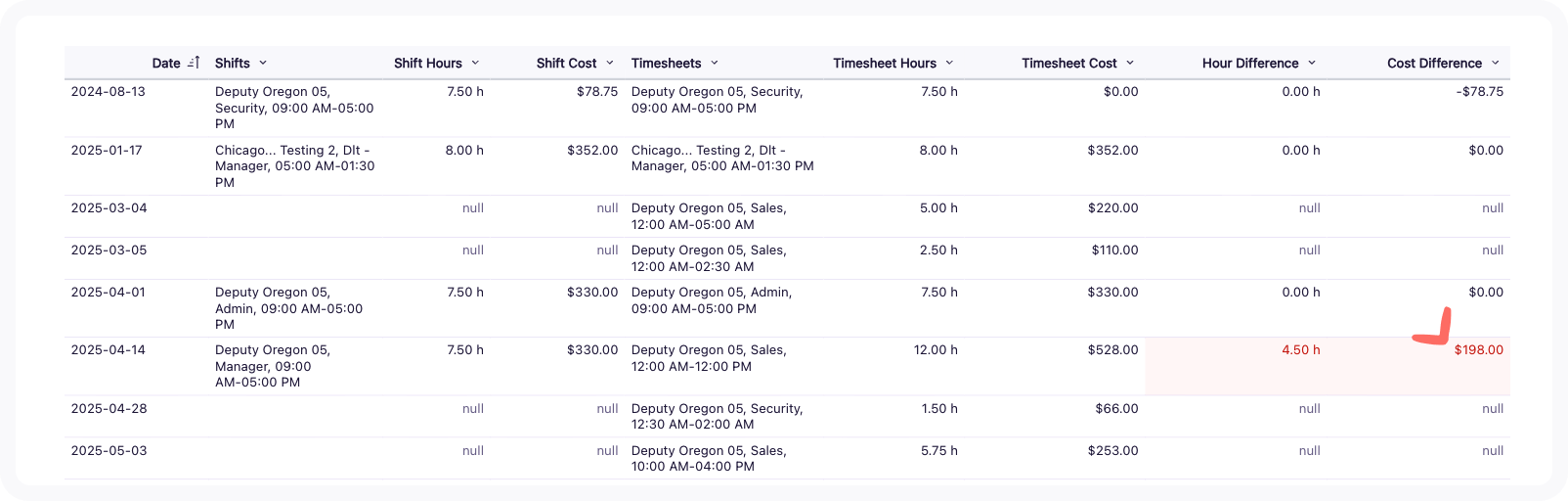Select the -$78.75 cost difference cell

(1479, 92)
